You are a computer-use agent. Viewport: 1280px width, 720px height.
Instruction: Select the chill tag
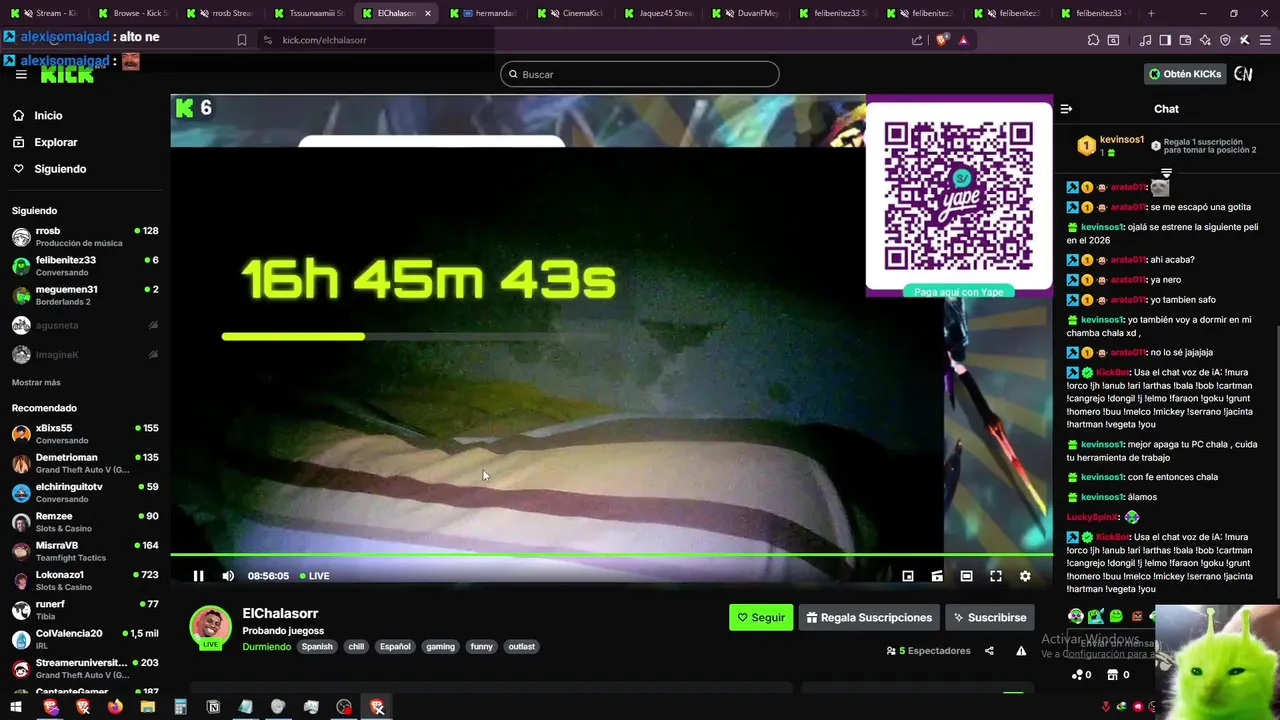coord(356,646)
